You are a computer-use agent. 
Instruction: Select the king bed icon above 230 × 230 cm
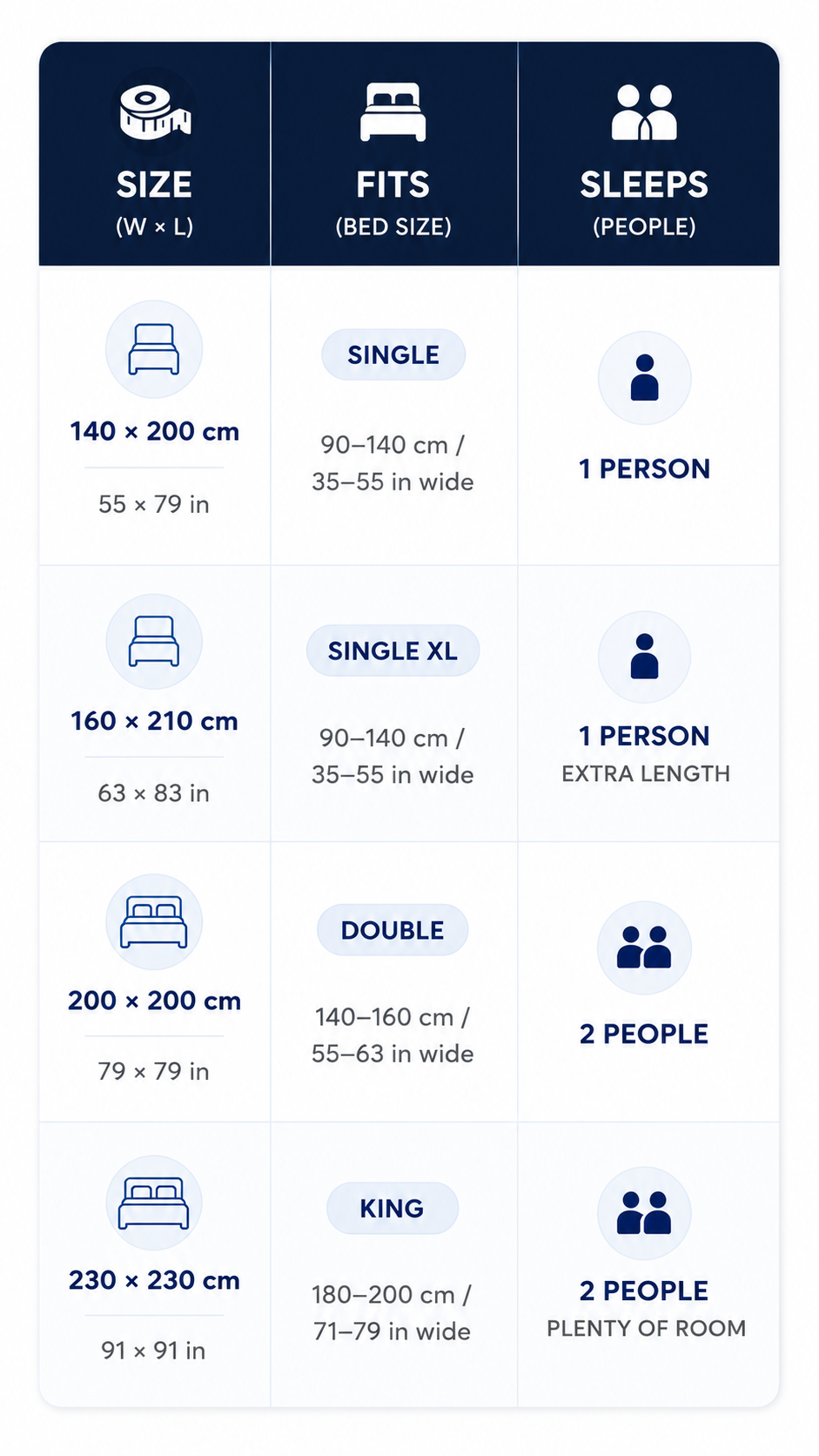coord(154,1203)
